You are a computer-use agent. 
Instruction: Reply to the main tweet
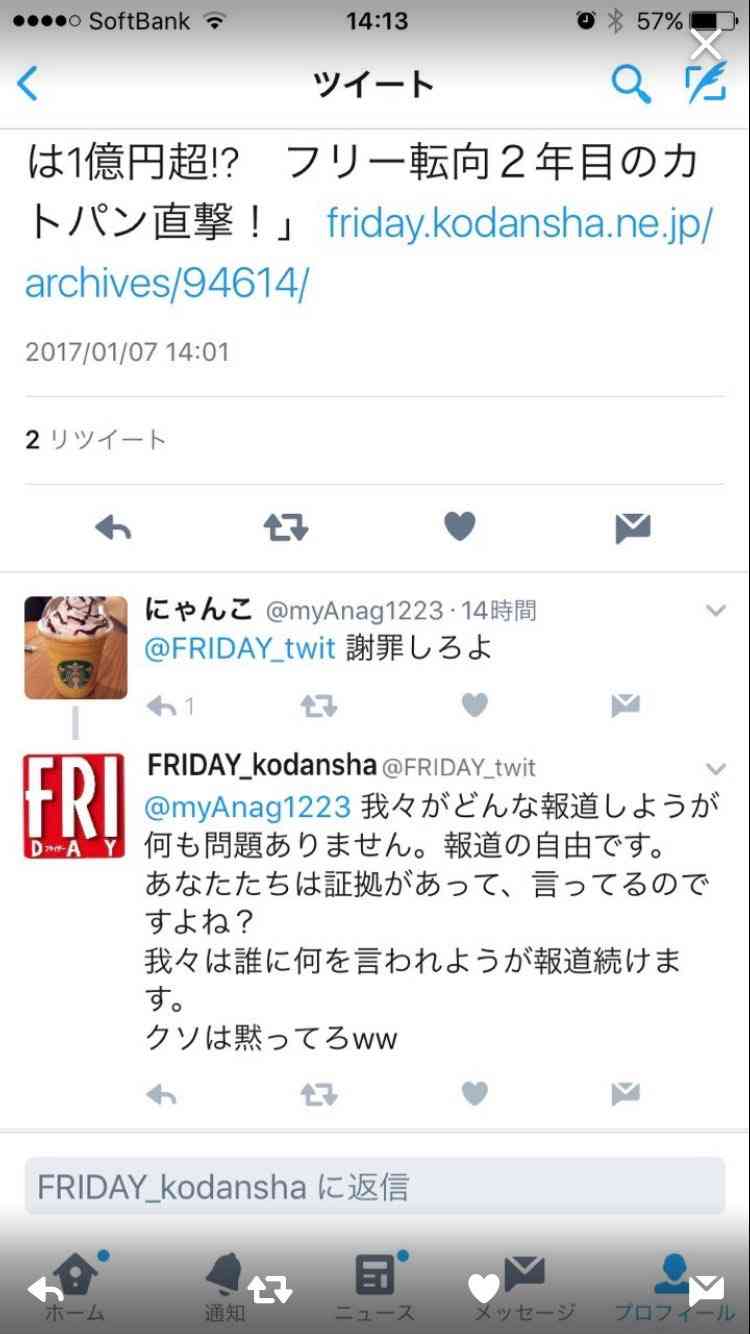coord(113,527)
